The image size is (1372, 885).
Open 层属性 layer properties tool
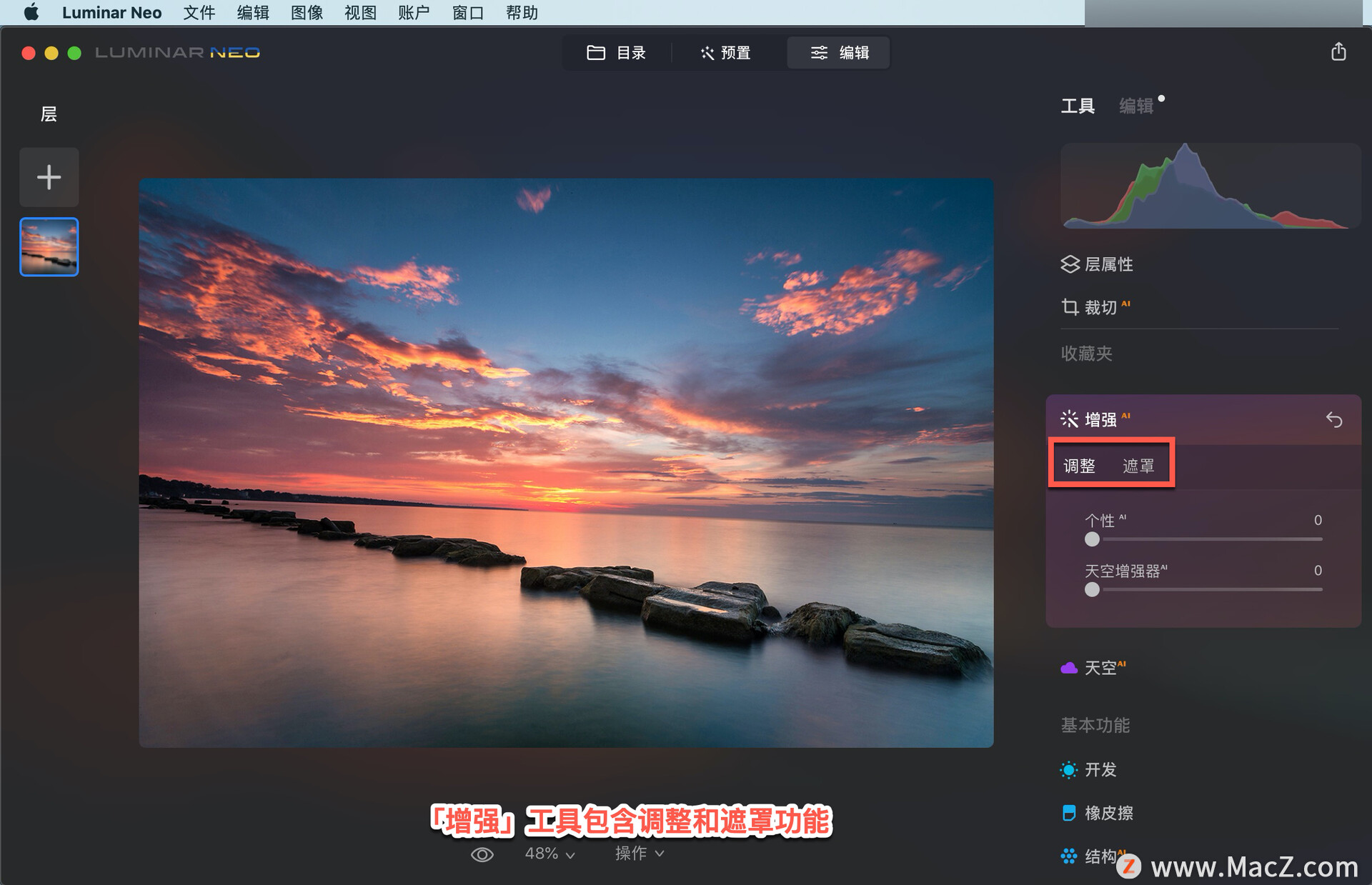[x=1097, y=264]
